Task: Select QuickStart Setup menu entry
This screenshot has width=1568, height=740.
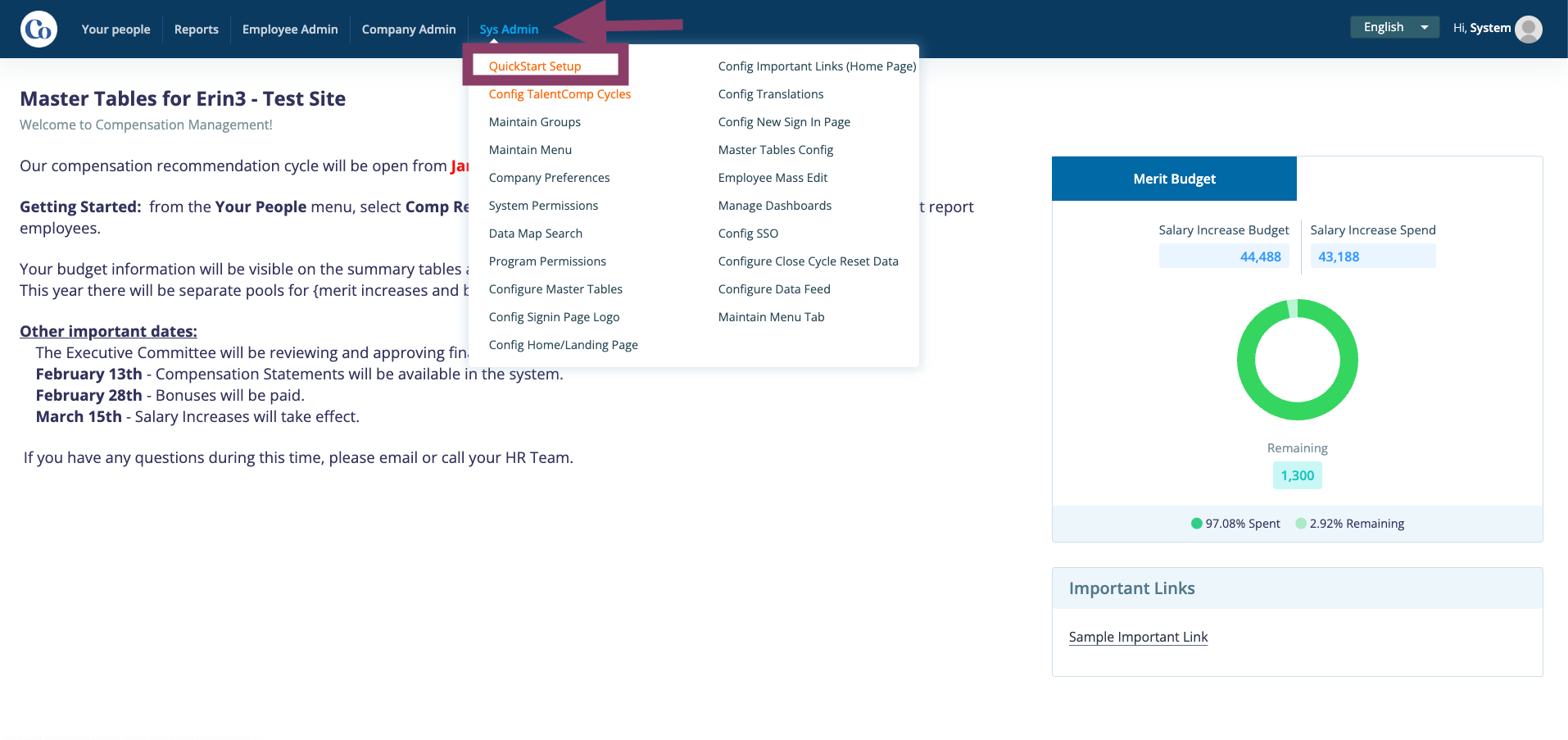Action: click(x=535, y=66)
